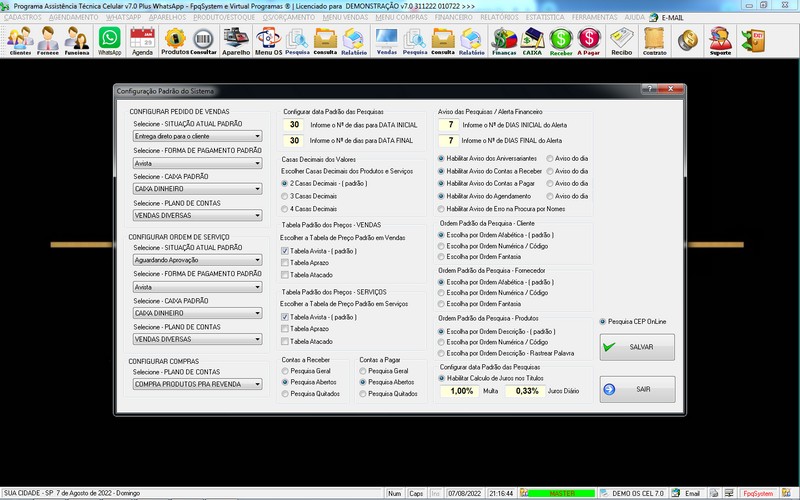
Task: Open the Vendas monitor icon
Action: point(386,41)
